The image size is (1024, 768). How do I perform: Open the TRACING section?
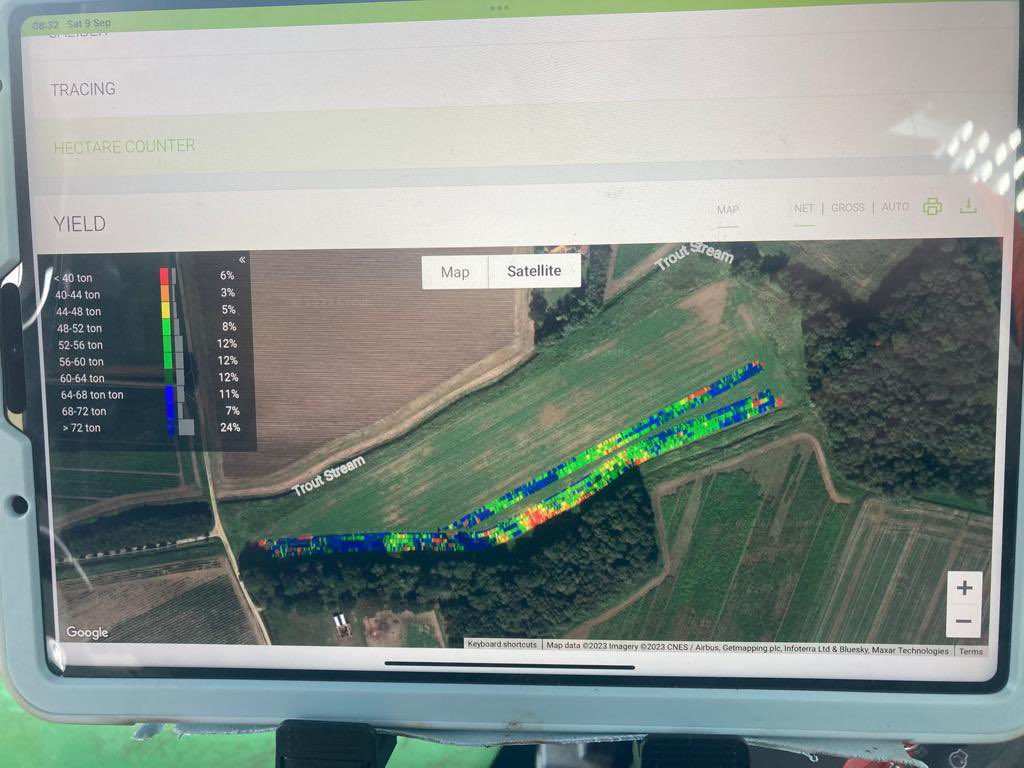[x=83, y=89]
